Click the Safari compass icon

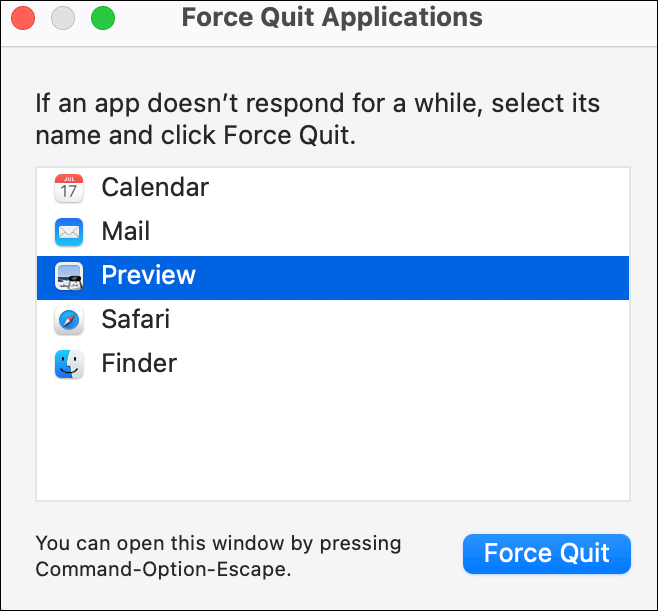(x=69, y=320)
